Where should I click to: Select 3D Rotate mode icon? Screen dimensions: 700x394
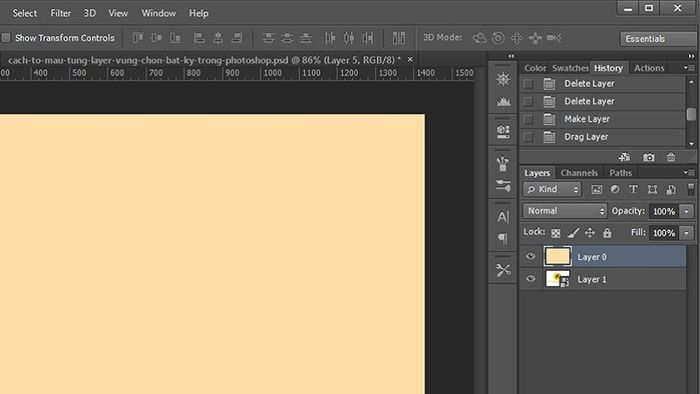(x=479, y=38)
